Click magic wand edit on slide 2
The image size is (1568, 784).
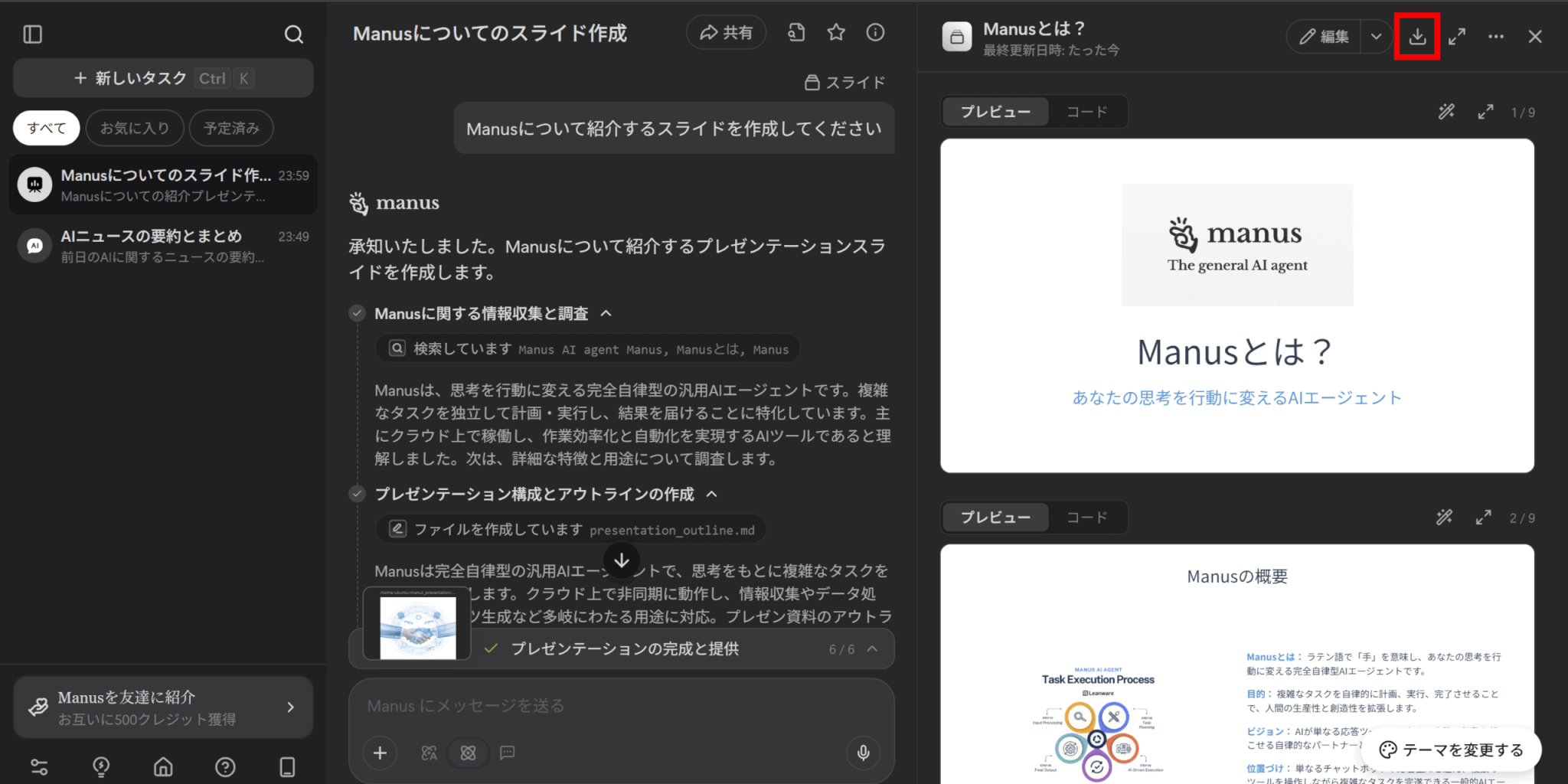pos(1445,518)
